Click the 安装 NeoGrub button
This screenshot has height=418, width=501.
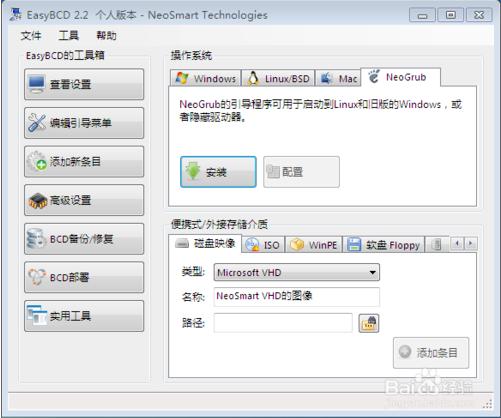tap(218, 172)
